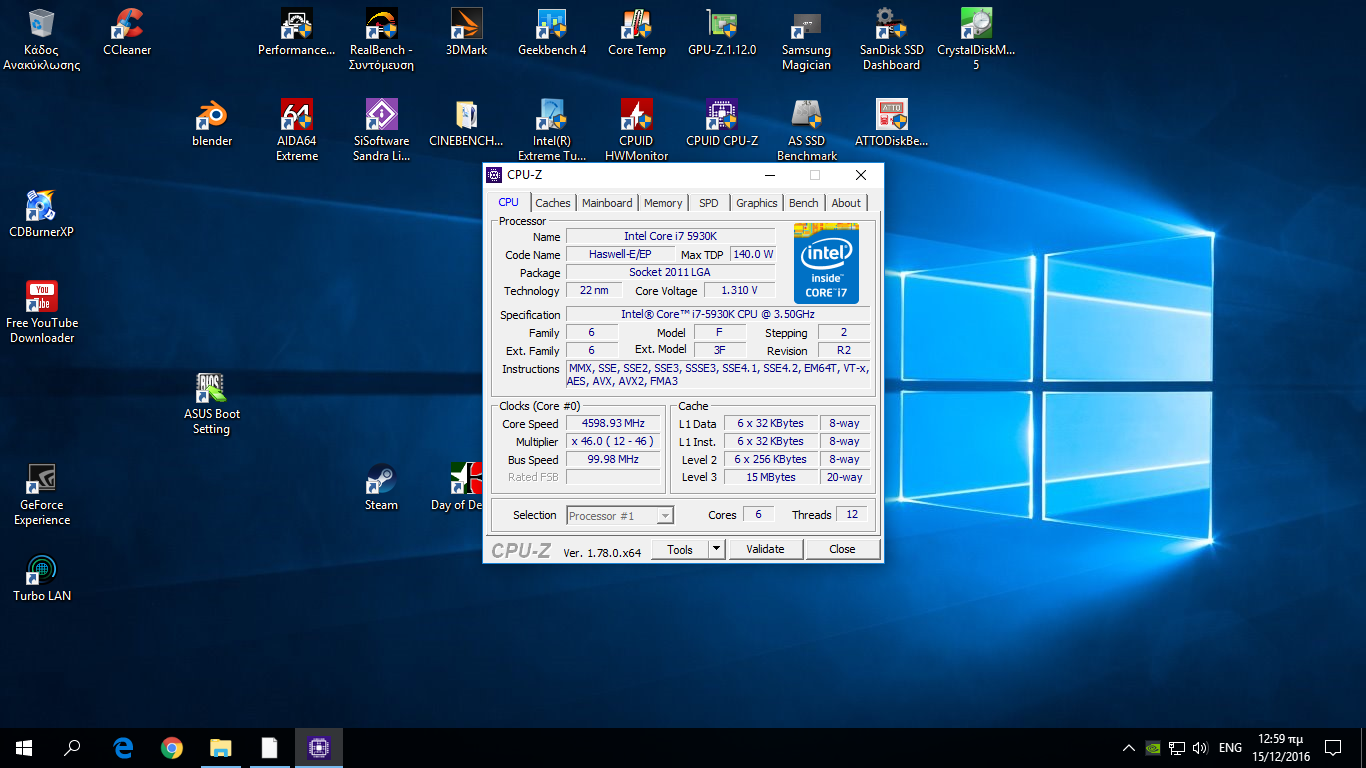Screen dimensions: 1366x768
Task: Open the Turbo LAN desktop icon
Action: pos(42,578)
